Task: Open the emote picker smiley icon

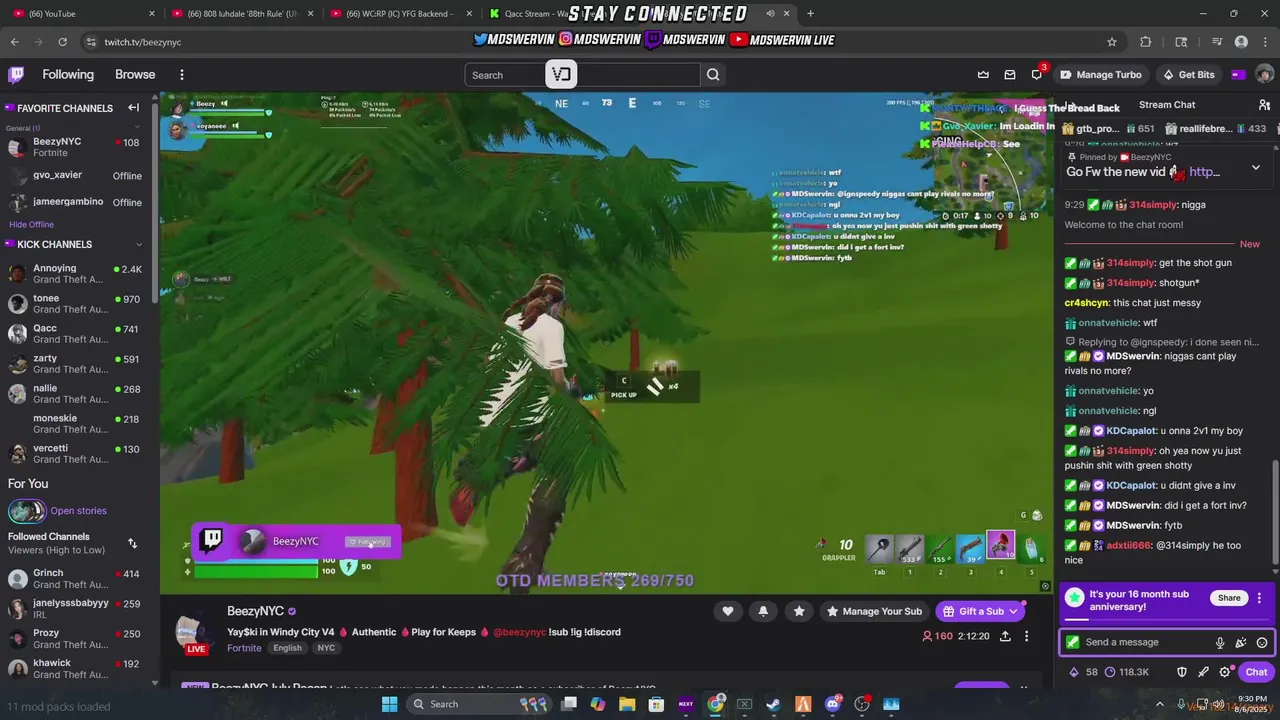Action: pos(1262,643)
